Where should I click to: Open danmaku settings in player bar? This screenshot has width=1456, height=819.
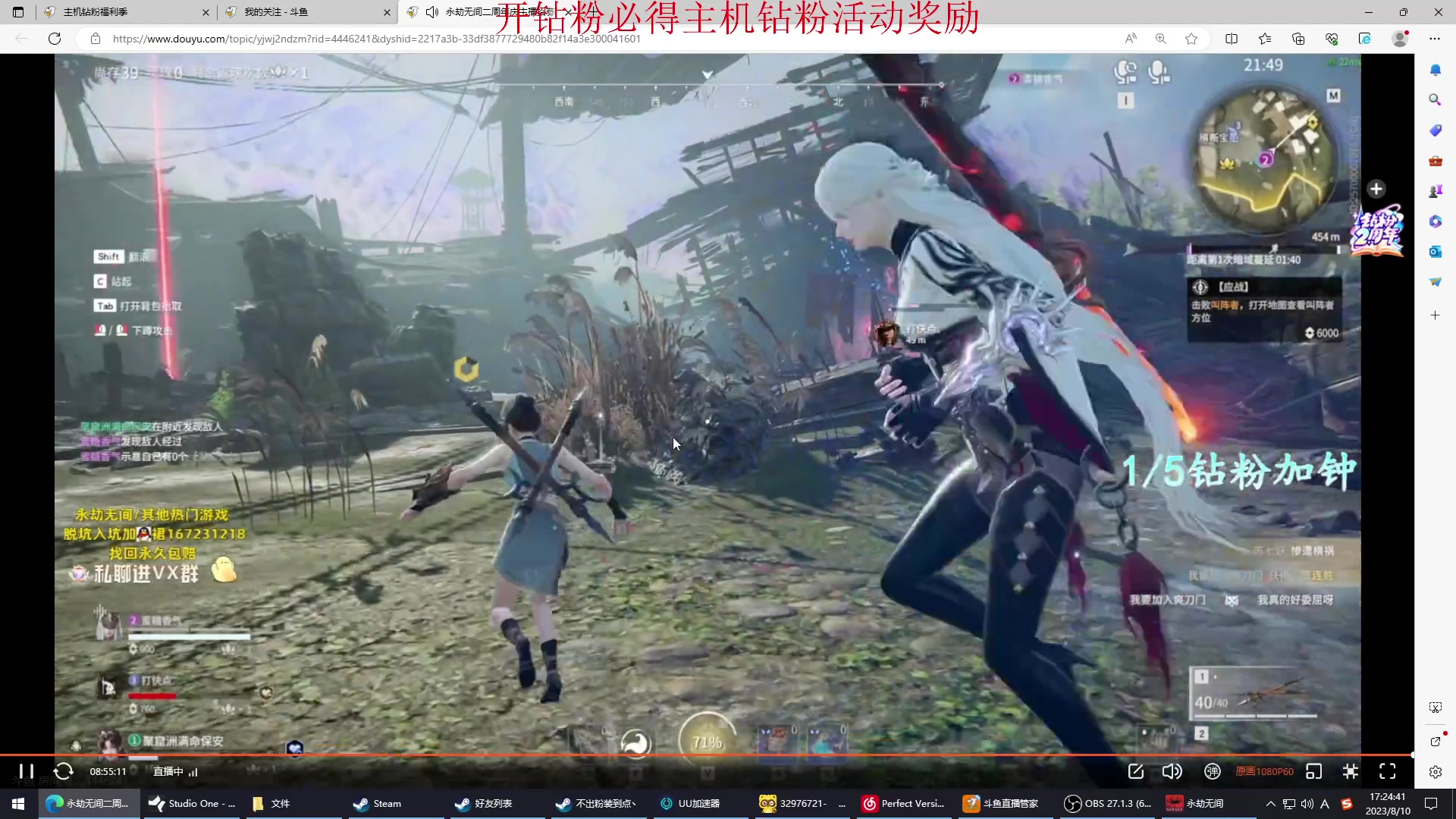tap(1213, 771)
